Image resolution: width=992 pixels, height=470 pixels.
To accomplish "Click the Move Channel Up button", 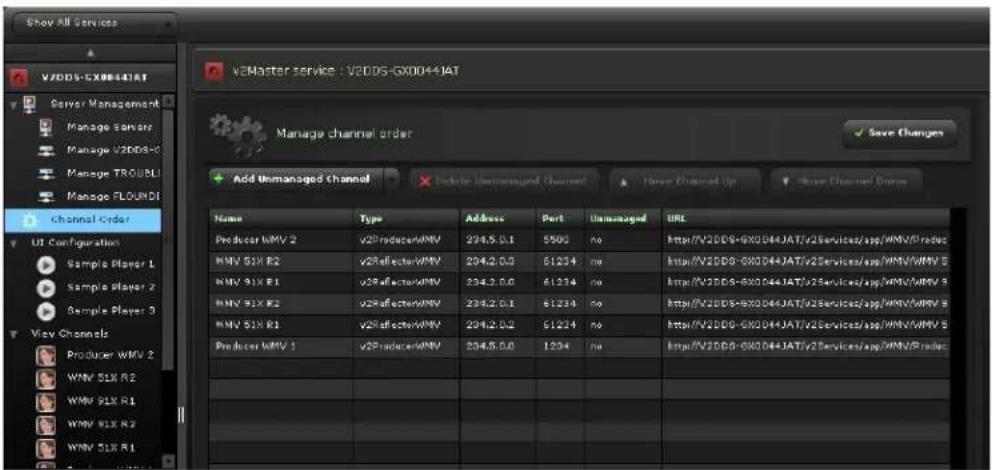I will pos(685,181).
